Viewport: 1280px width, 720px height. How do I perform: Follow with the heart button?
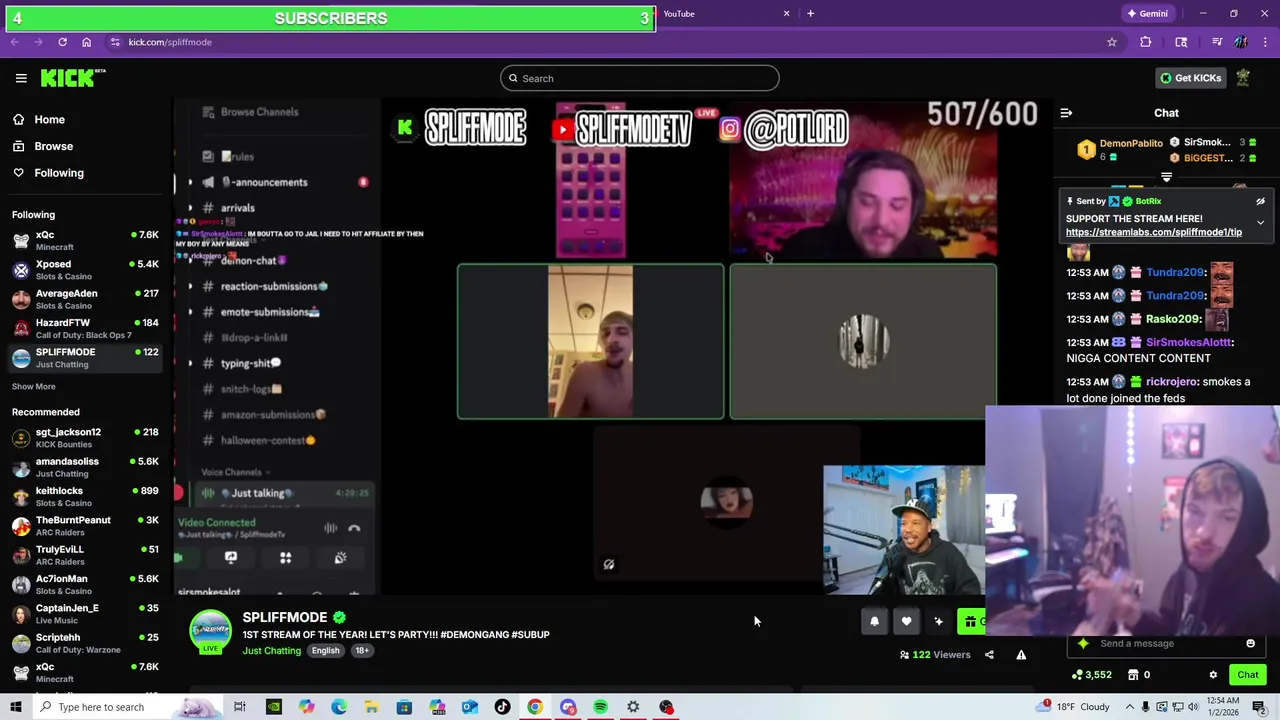906,622
